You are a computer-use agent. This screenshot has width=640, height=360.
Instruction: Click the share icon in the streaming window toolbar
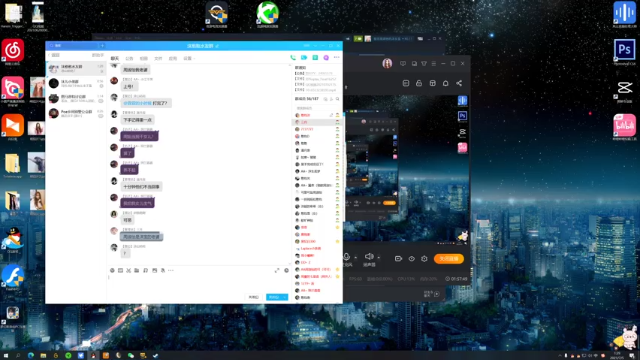tap(459, 83)
